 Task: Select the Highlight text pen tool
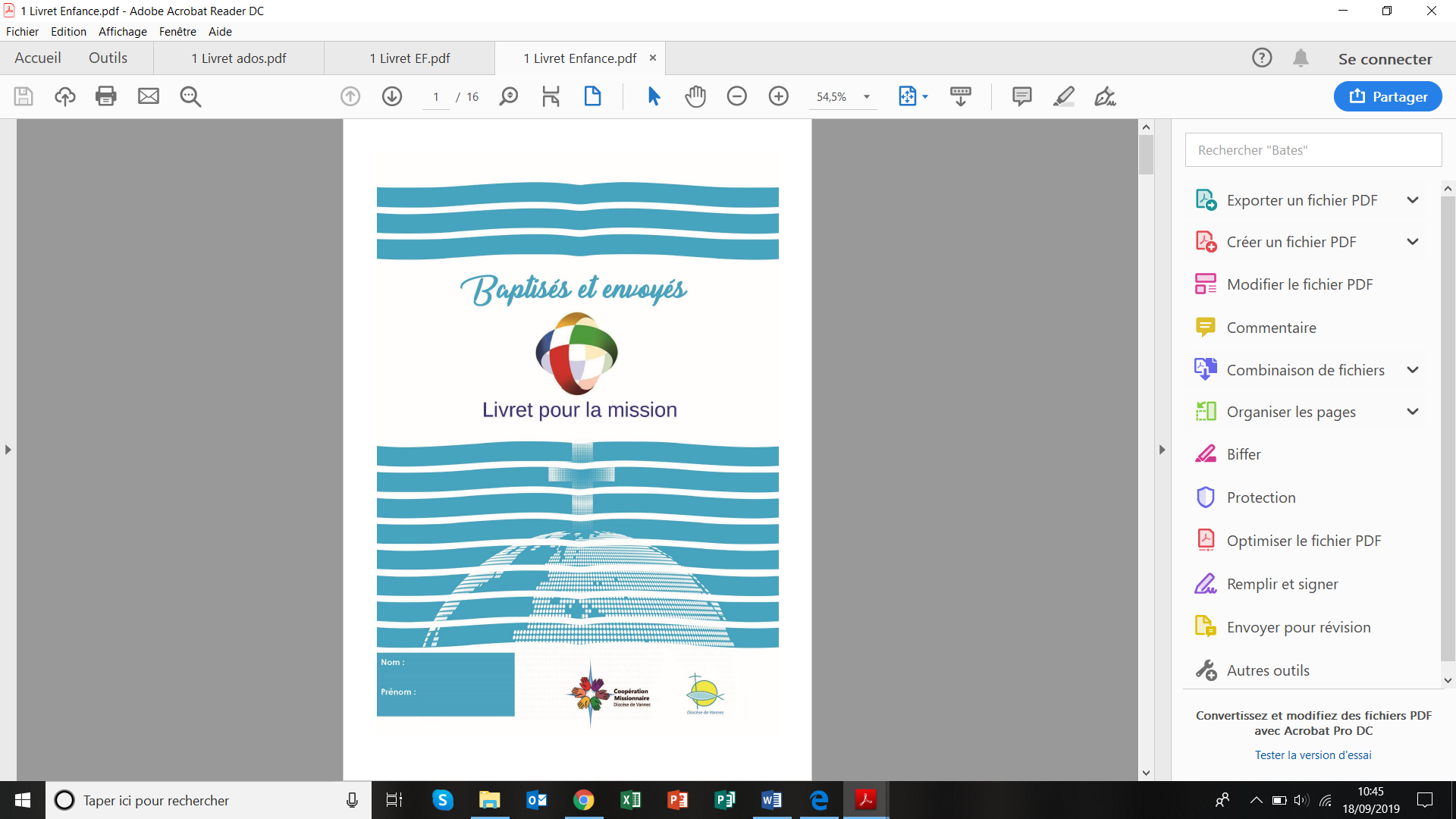tap(1064, 96)
